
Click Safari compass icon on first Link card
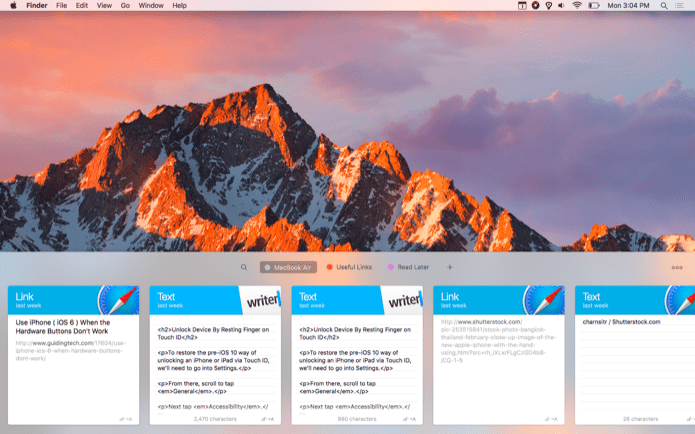[x=118, y=300]
